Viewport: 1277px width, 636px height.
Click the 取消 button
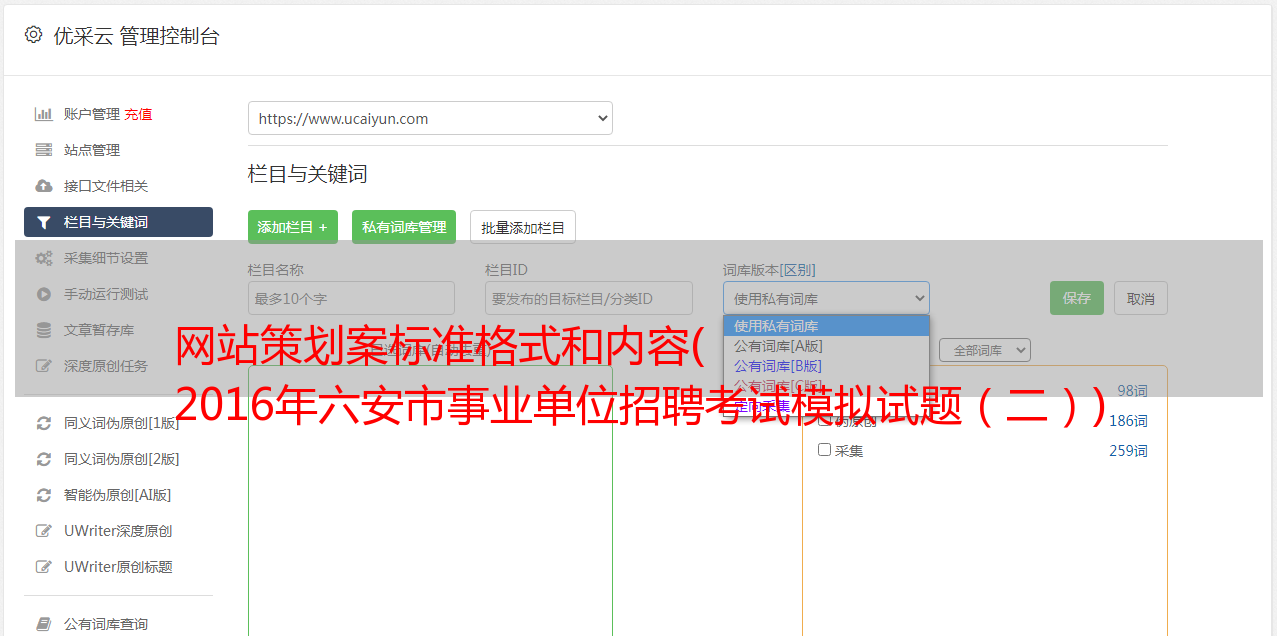coord(1141,298)
